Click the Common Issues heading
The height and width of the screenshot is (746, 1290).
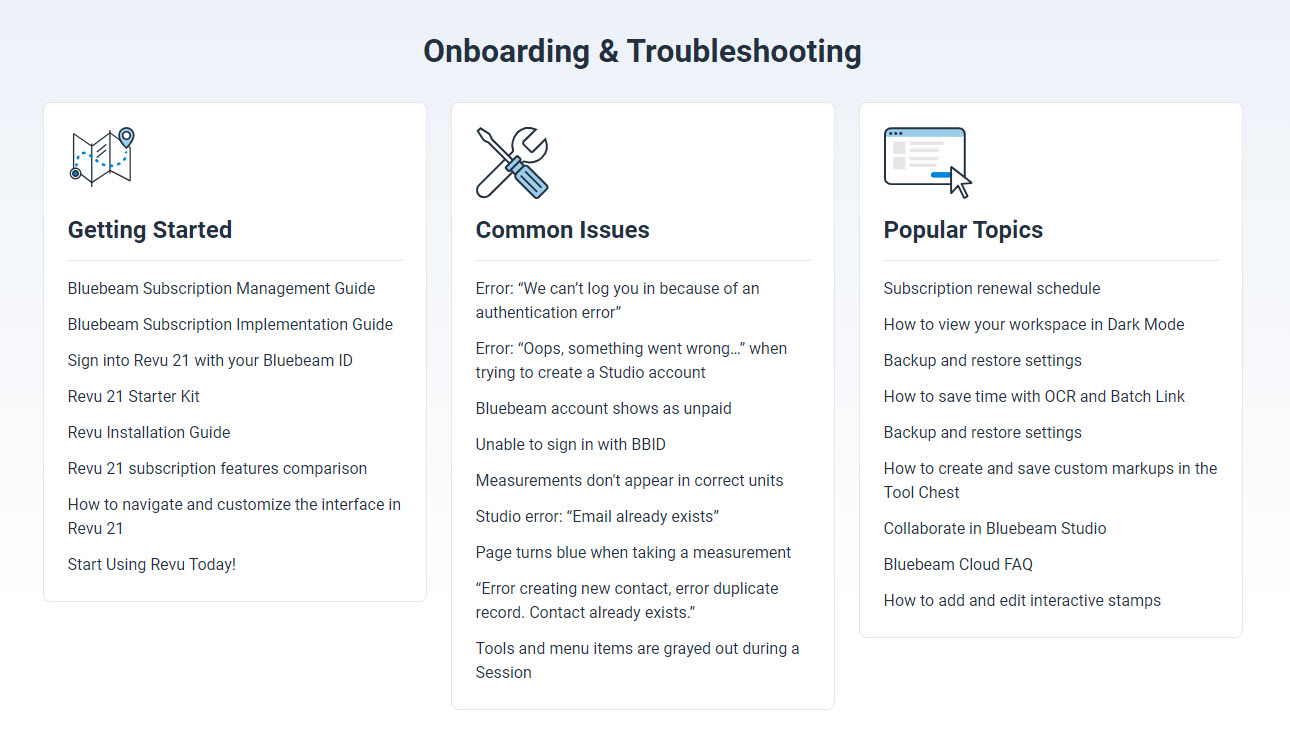point(562,230)
